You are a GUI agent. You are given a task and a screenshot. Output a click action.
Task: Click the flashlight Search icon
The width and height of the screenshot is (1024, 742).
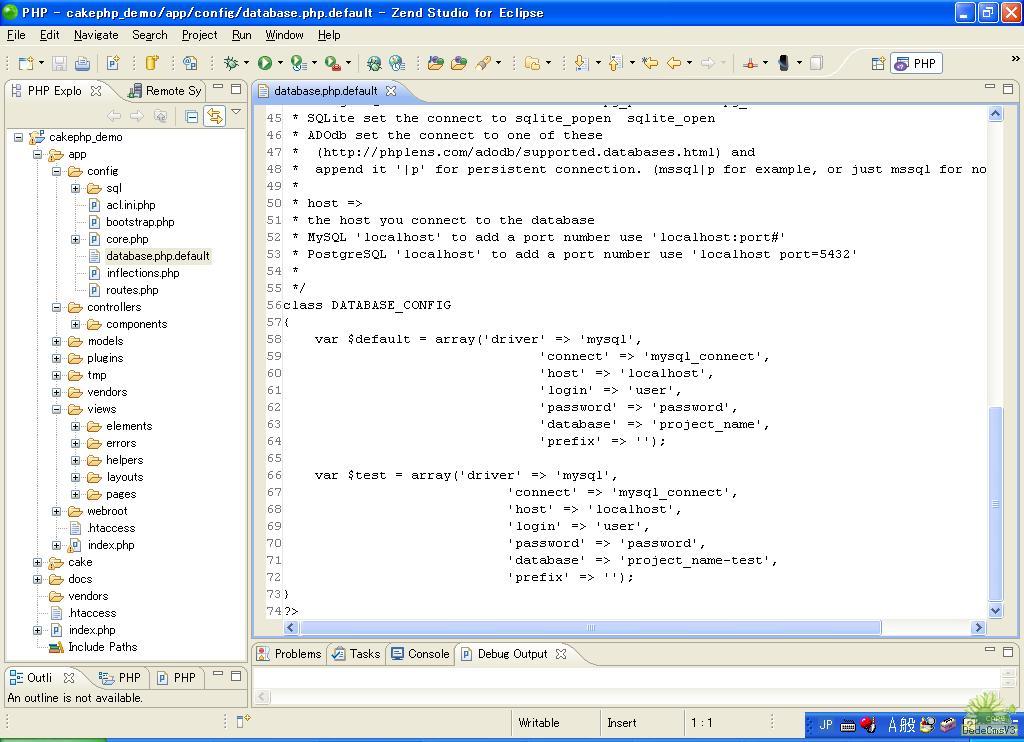[483, 63]
